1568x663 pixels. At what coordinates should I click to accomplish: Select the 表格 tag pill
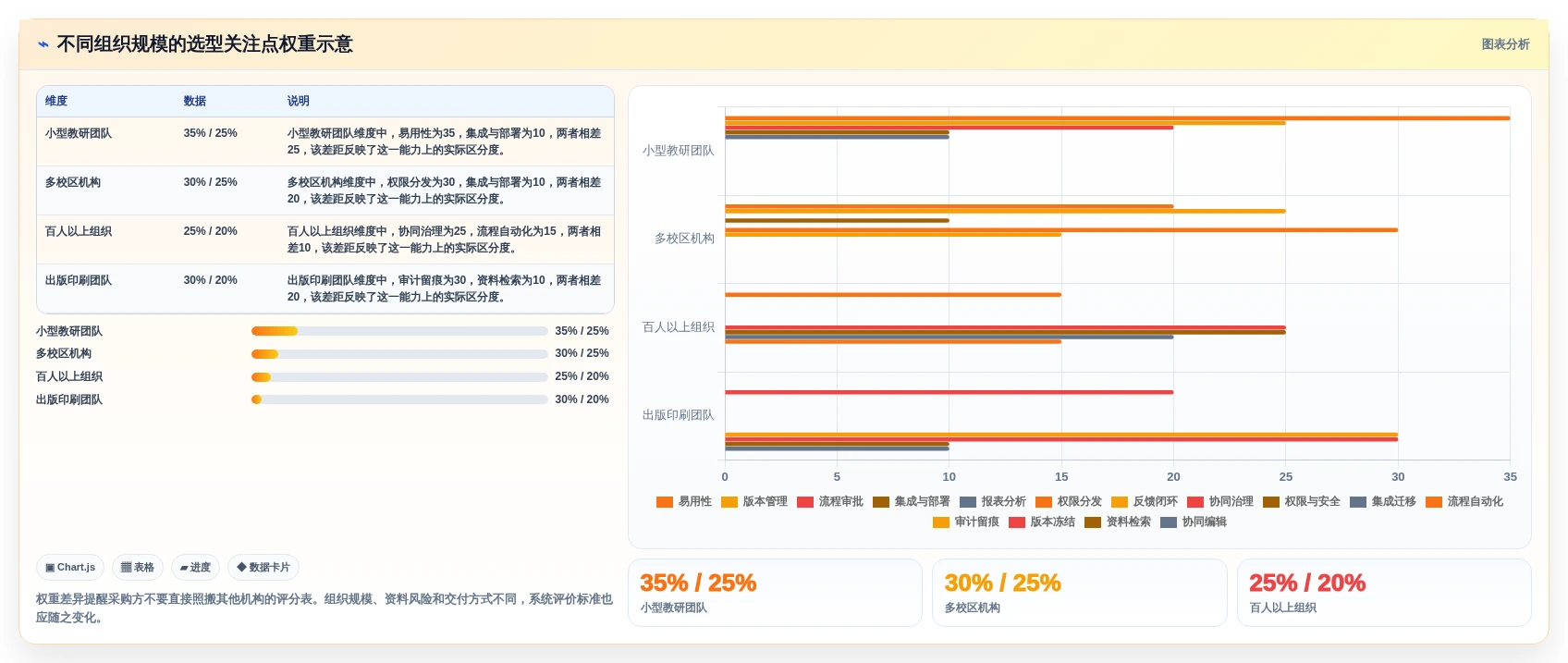point(138,567)
